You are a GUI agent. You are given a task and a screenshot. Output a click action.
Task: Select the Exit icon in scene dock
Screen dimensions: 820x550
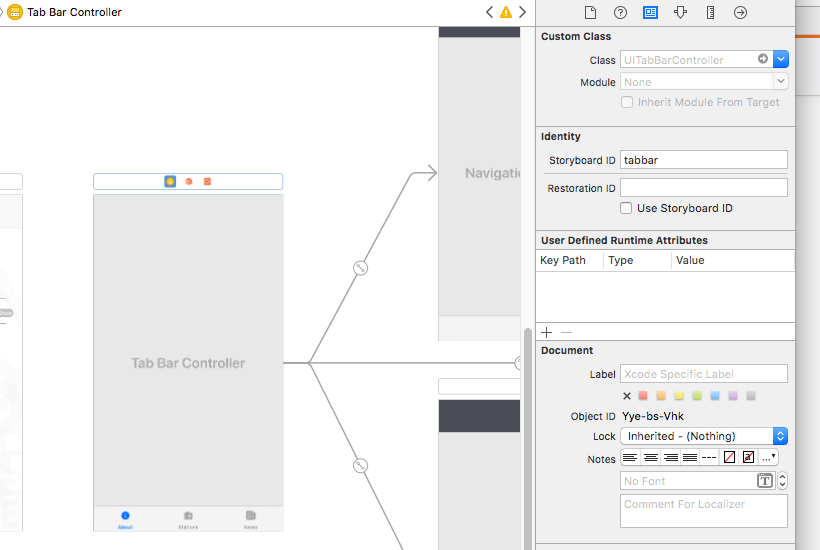pyautogui.click(x=207, y=182)
